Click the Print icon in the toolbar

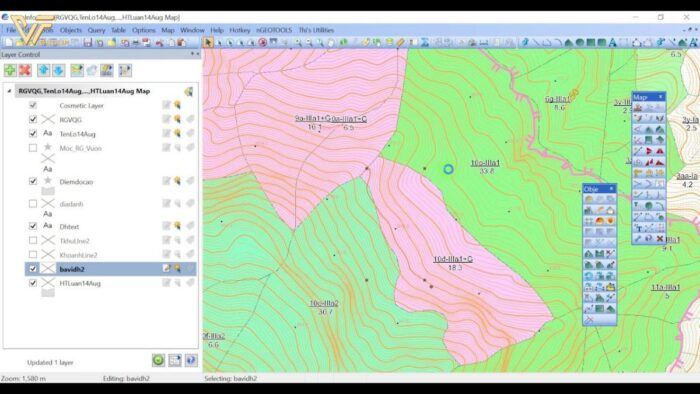[x=136, y=43]
